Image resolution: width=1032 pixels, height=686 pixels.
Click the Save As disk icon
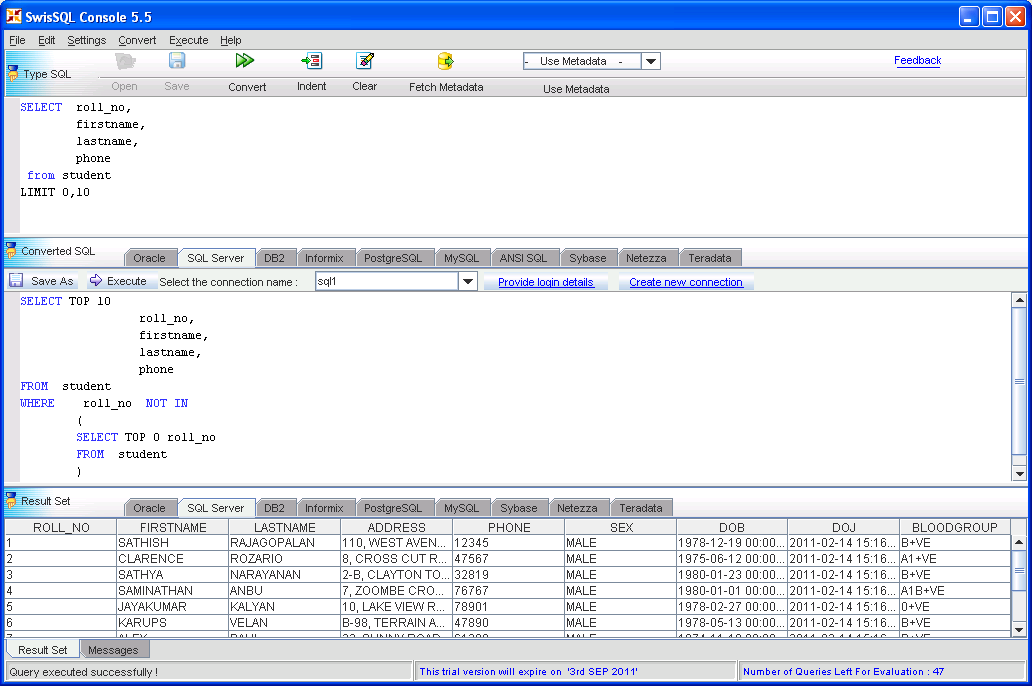[x=16, y=280]
